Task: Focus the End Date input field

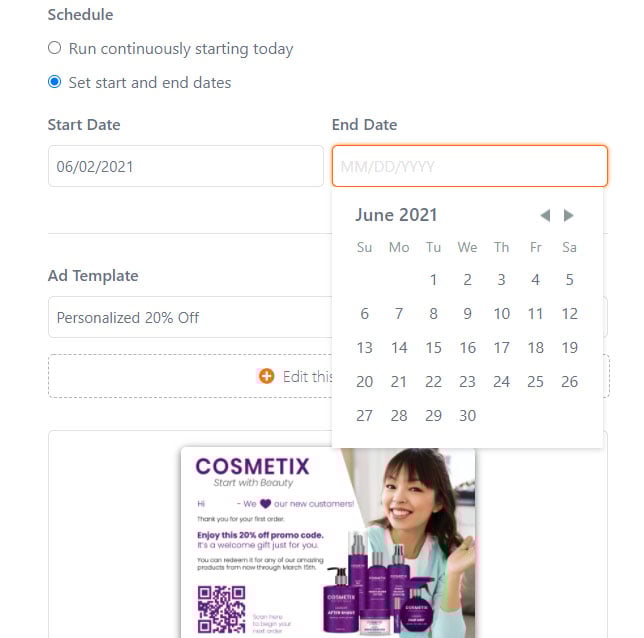Action: point(469,166)
